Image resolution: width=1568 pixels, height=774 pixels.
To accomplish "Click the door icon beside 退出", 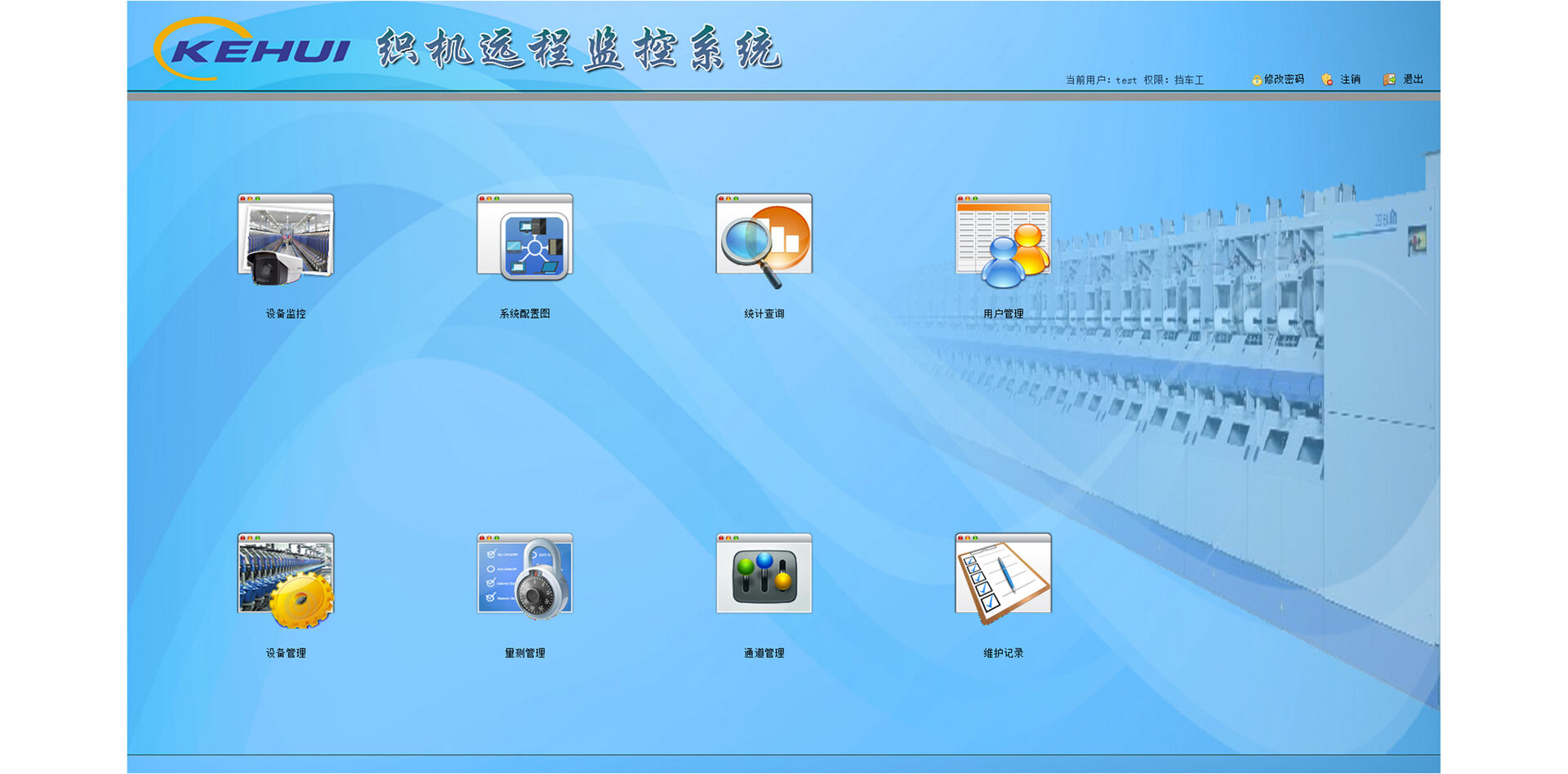I will pos(1389,79).
